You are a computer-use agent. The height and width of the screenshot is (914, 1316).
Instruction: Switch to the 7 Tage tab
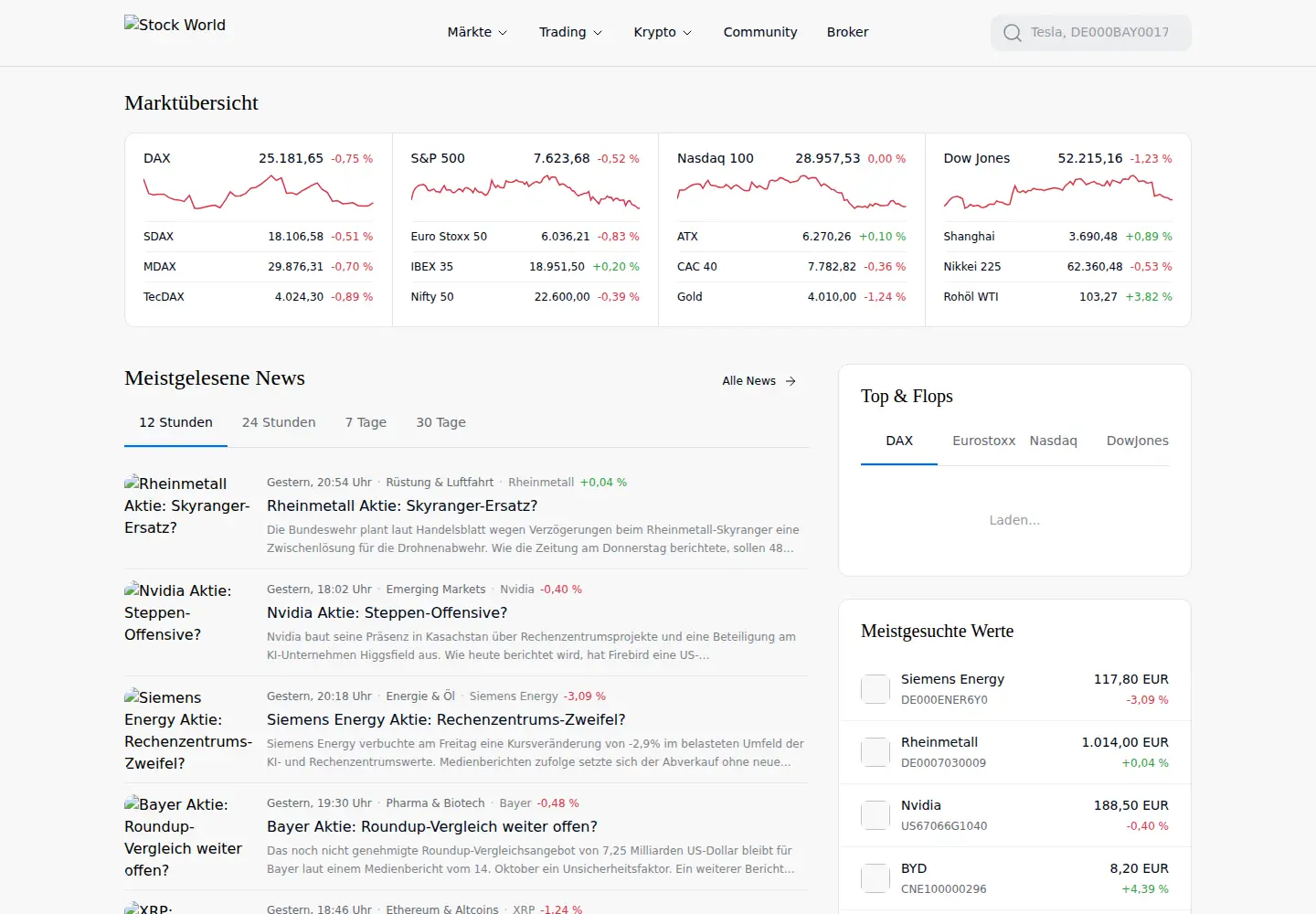(x=366, y=422)
